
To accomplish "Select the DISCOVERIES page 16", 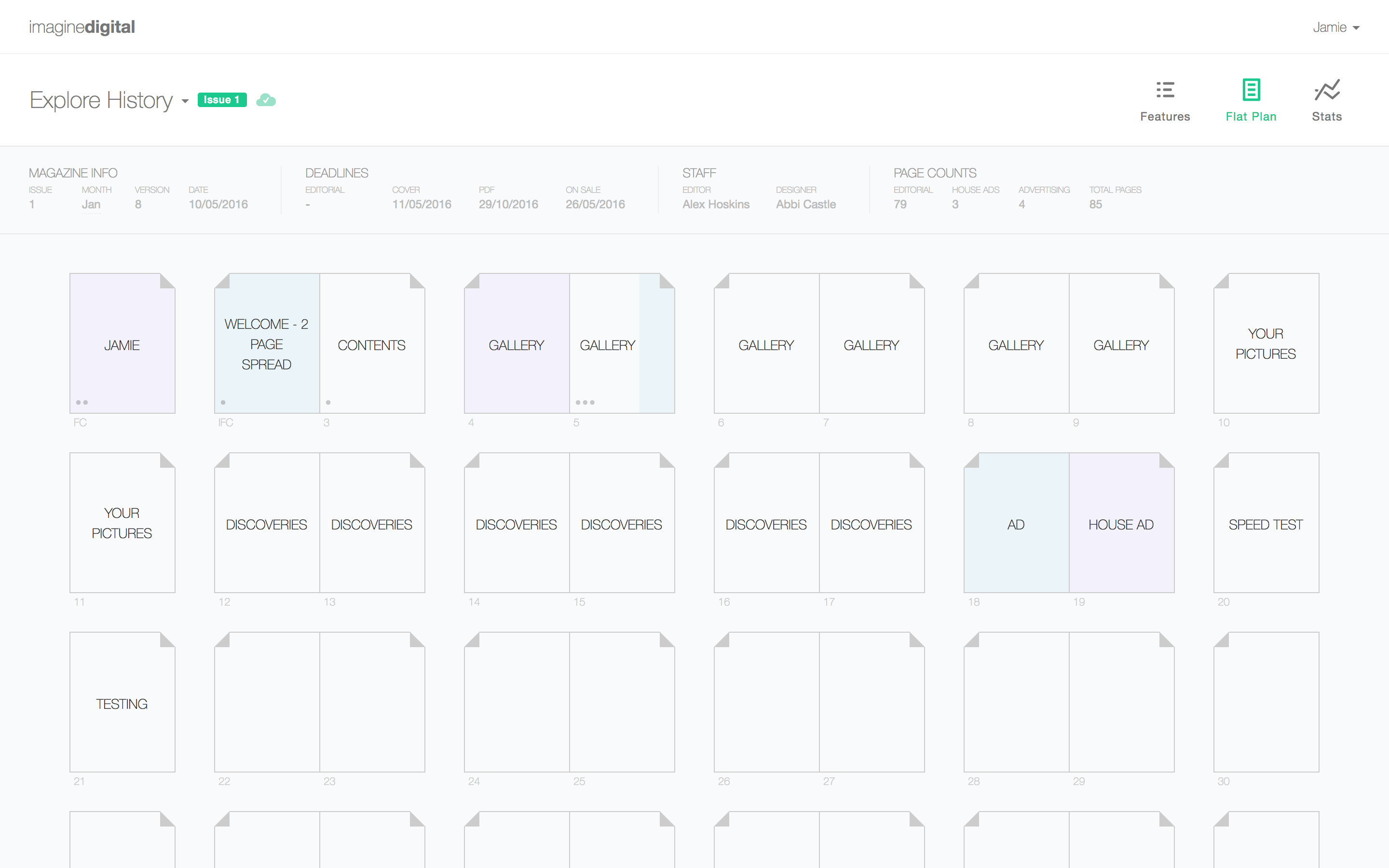I will click(767, 522).
